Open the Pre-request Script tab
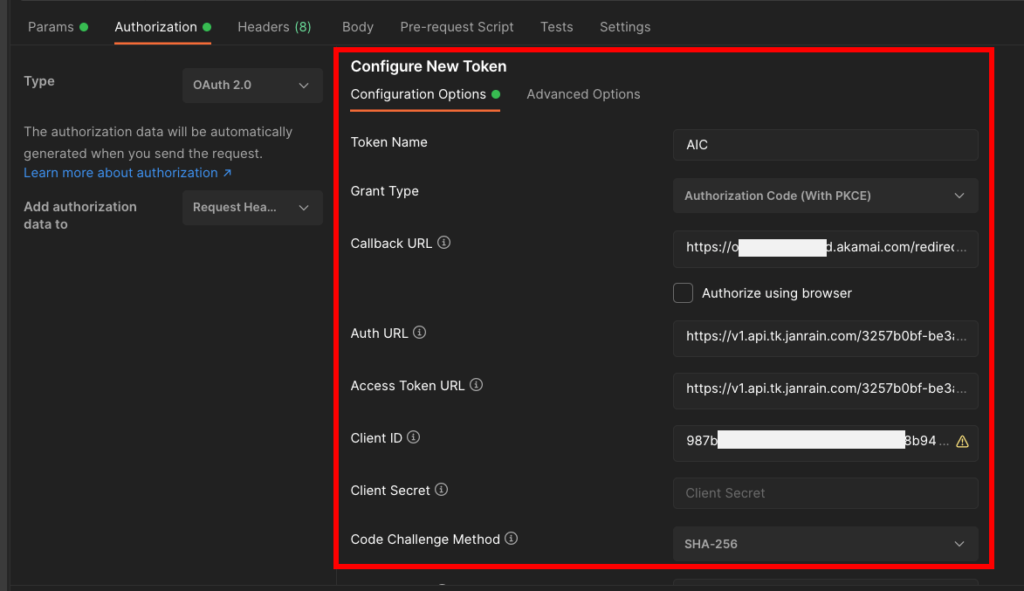 point(456,27)
